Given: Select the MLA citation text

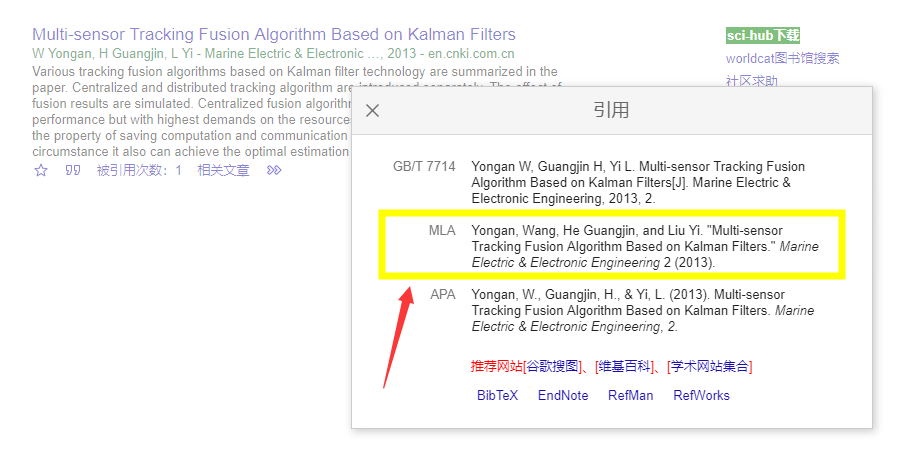Looking at the screenshot, I should tap(645, 246).
